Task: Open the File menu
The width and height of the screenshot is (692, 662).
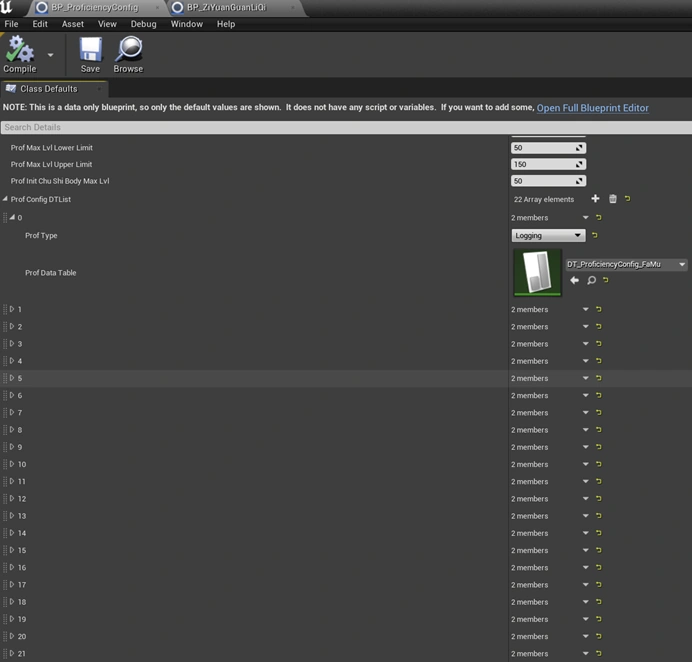Action: [11, 24]
